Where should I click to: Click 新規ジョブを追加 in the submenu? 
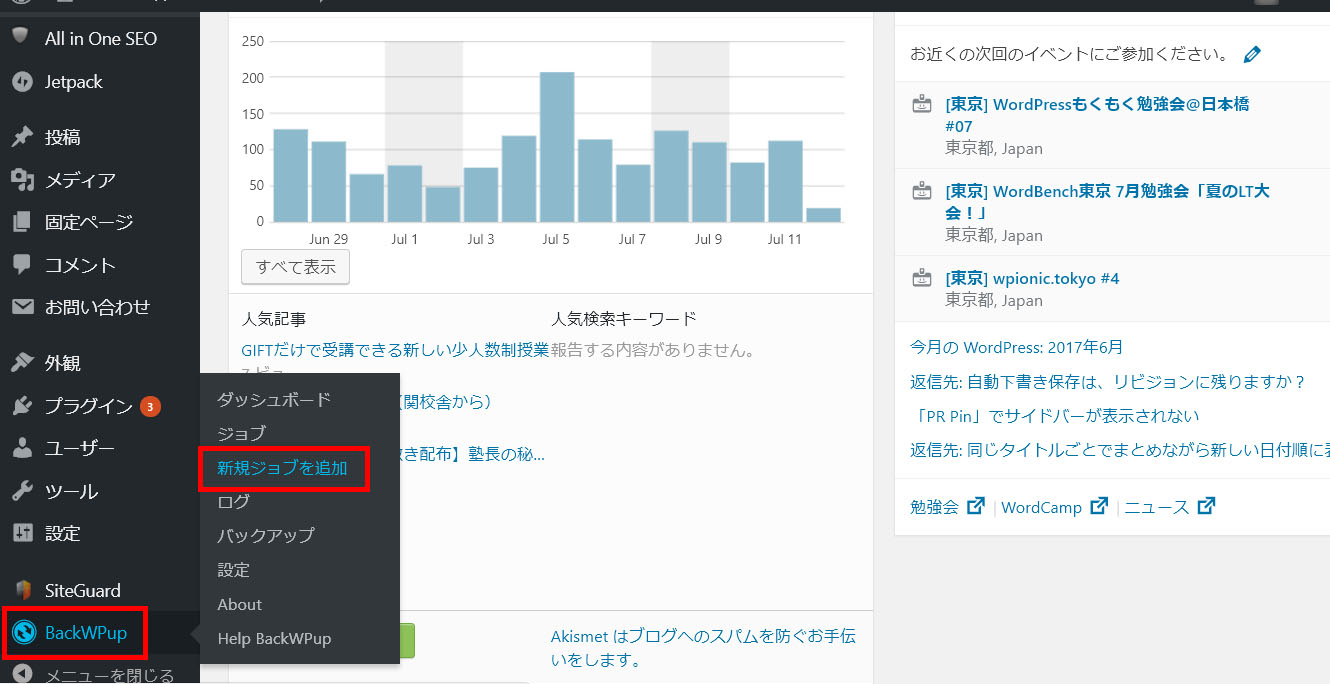[282, 467]
